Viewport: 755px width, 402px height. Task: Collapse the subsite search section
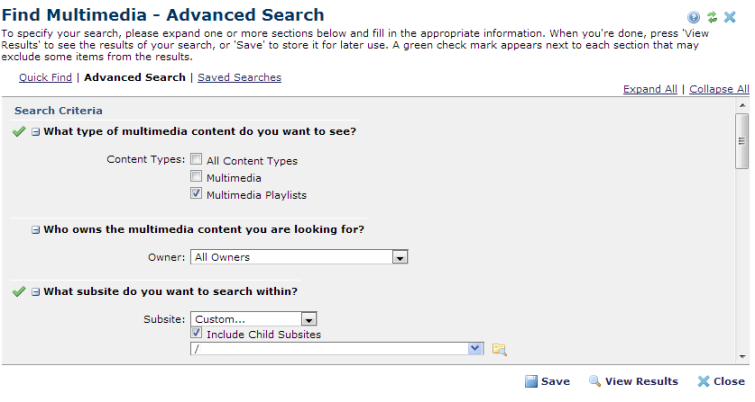(x=36, y=292)
